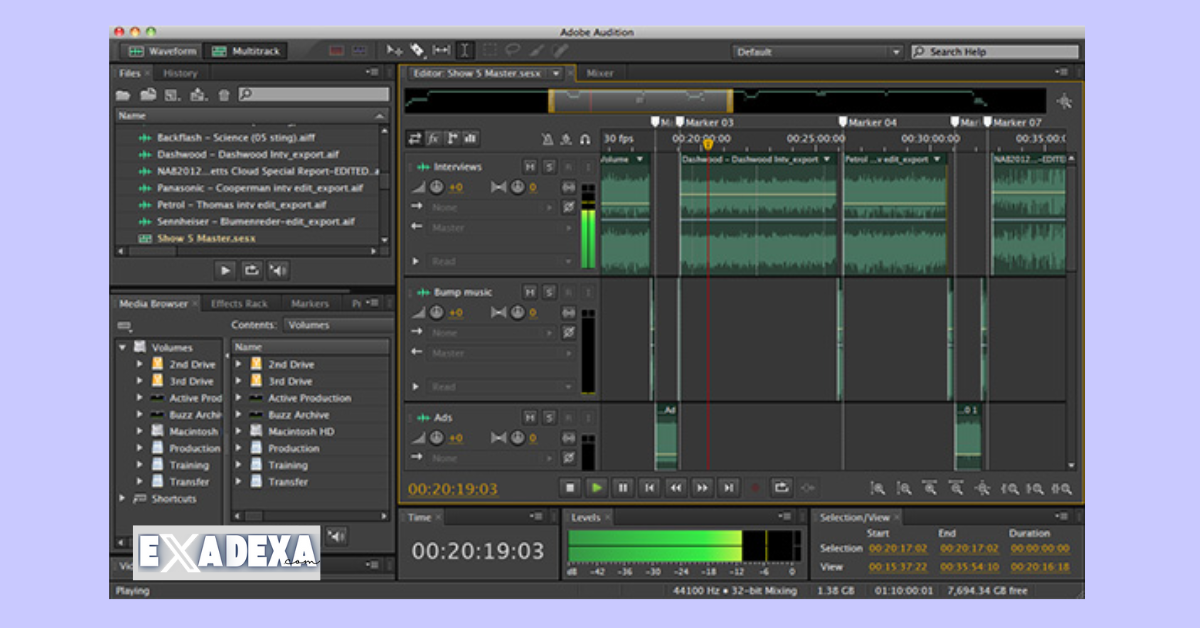Select the Razor tool in the toolbar
The height and width of the screenshot is (628, 1200).
click(417, 51)
